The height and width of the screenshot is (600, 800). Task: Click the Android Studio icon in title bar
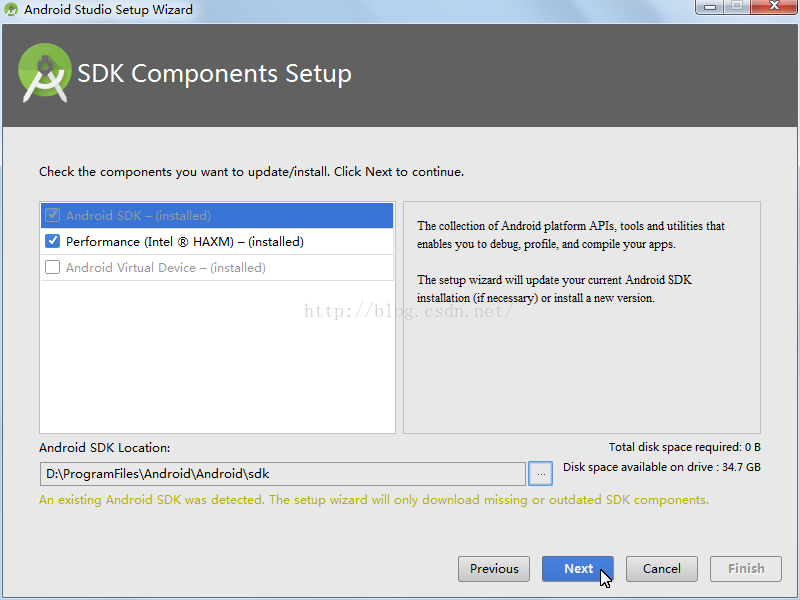click(x=10, y=10)
